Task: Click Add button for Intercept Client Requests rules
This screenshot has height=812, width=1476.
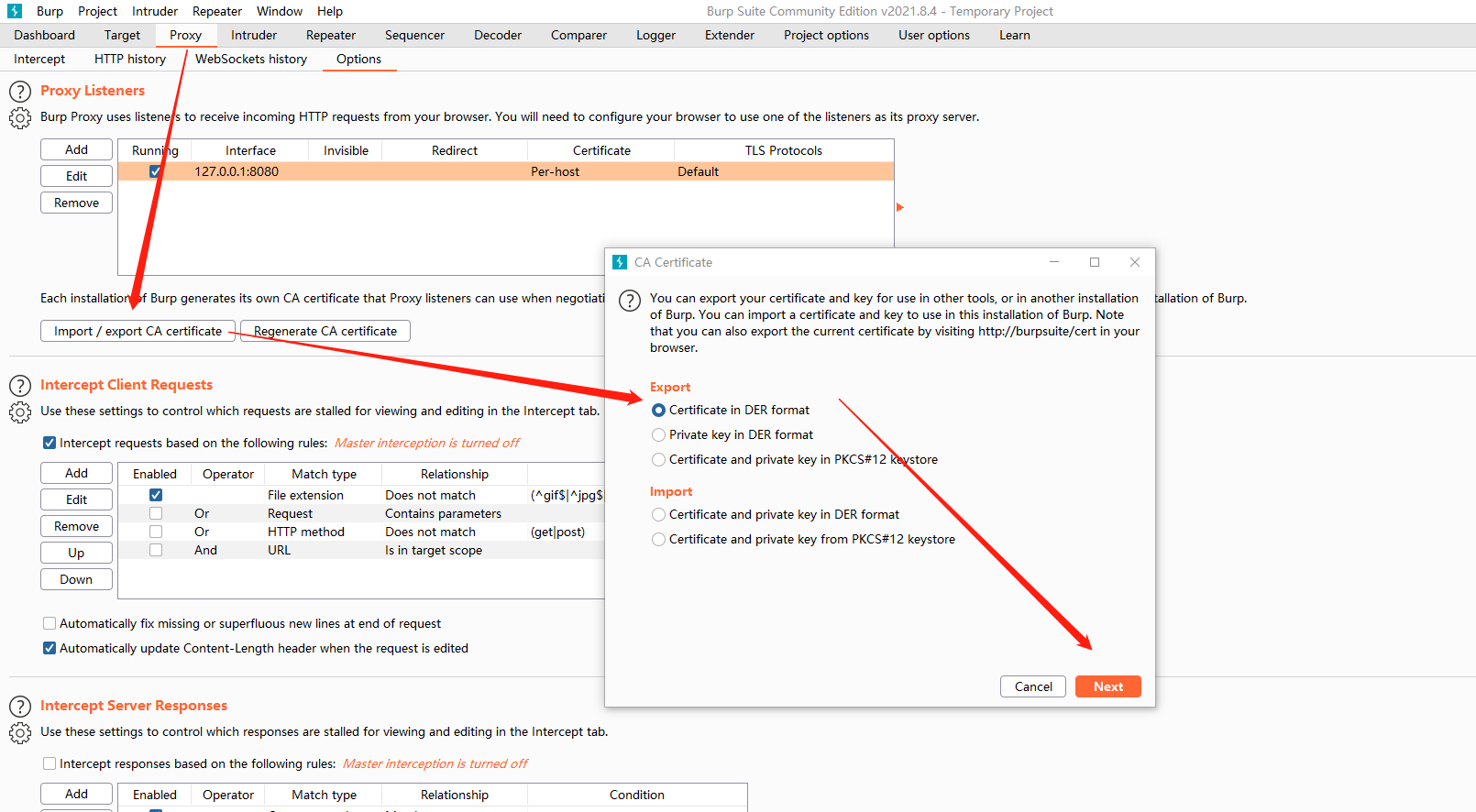Action: coord(77,473)
